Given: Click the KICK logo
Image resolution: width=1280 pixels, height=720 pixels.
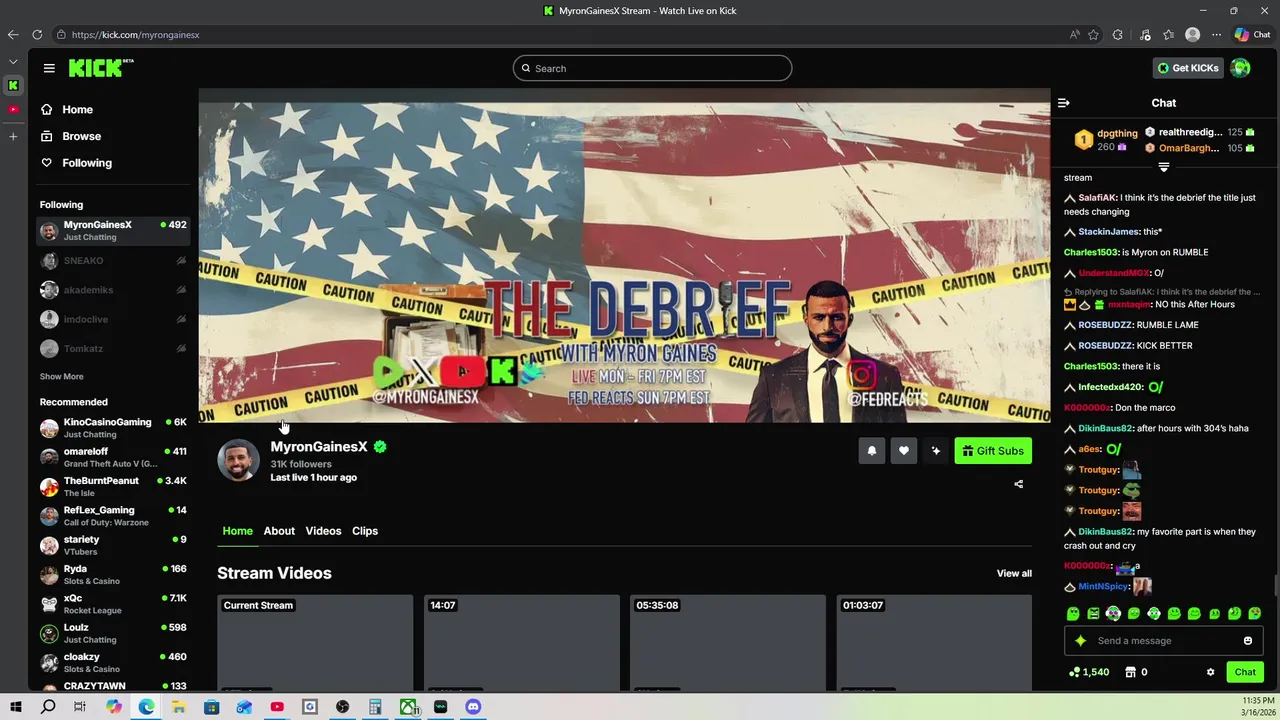Looking at the screenshot, I should 101,68.
